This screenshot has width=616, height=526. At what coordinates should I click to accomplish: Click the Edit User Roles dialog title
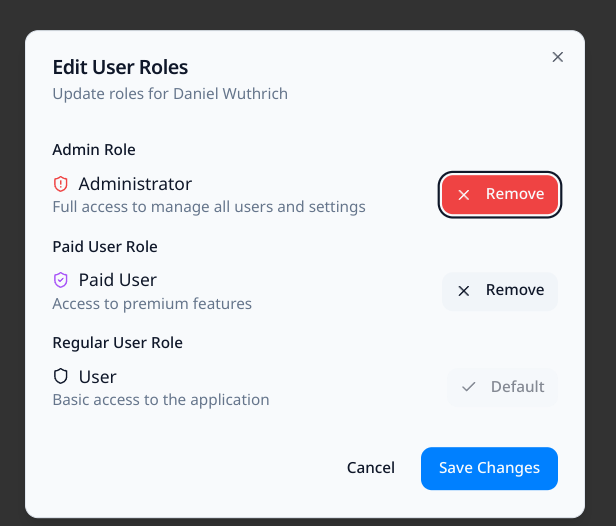[120, 68]
